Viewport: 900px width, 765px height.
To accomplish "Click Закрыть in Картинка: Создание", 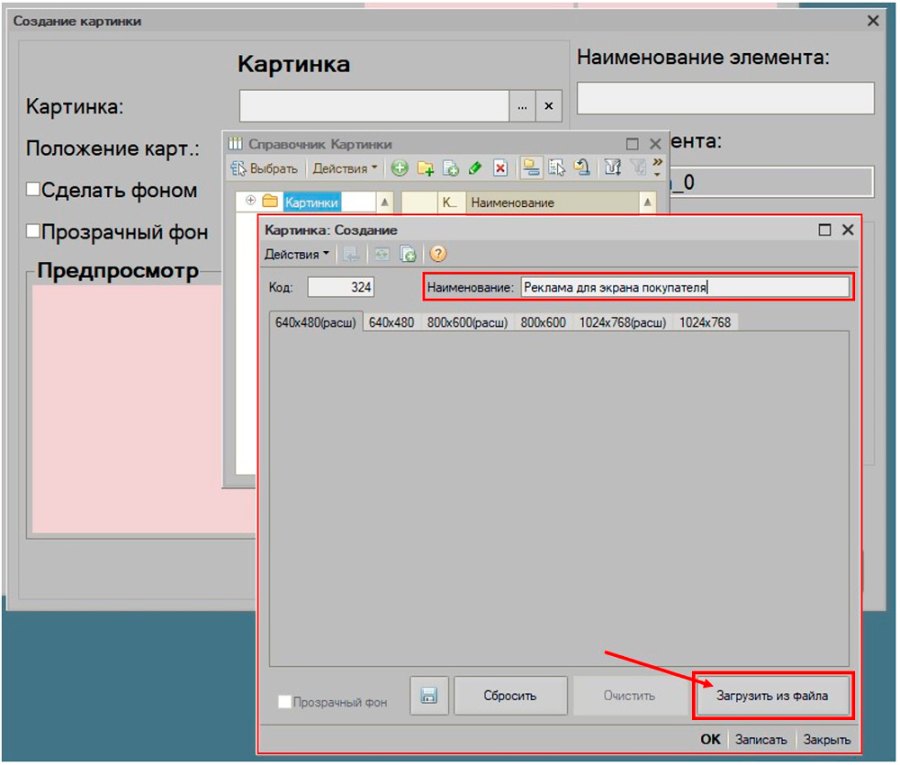I will [827, 739].
